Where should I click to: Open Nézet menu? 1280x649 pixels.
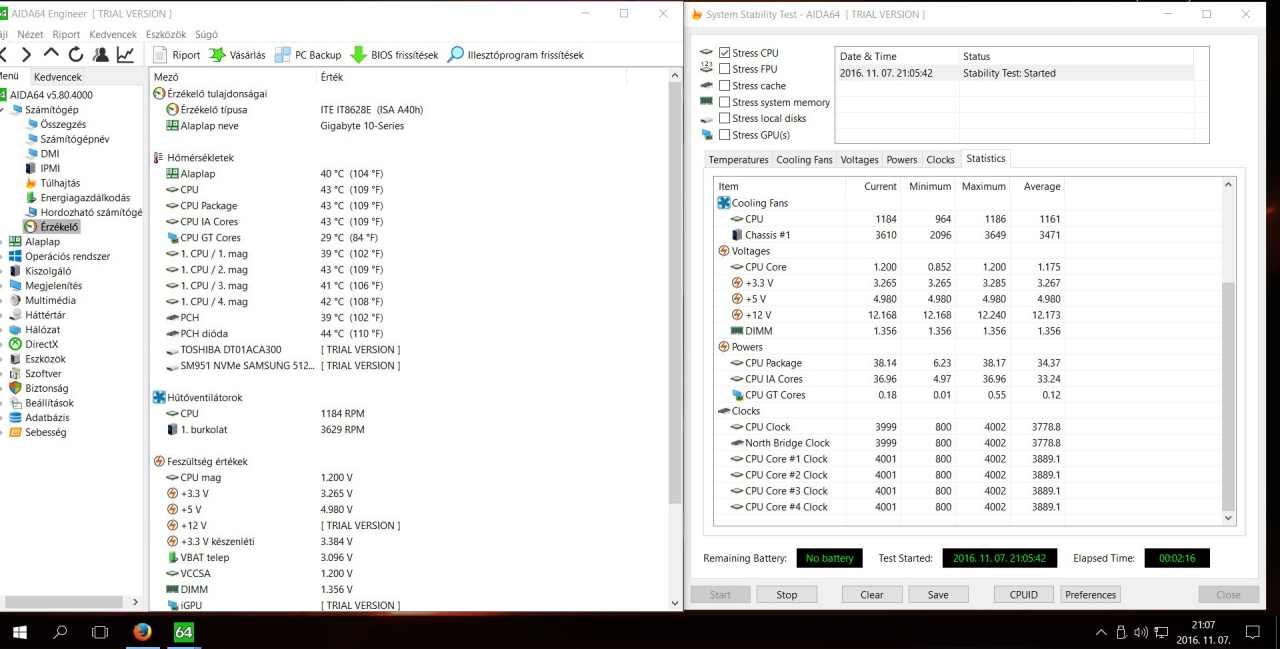click(x=30, y=34)
